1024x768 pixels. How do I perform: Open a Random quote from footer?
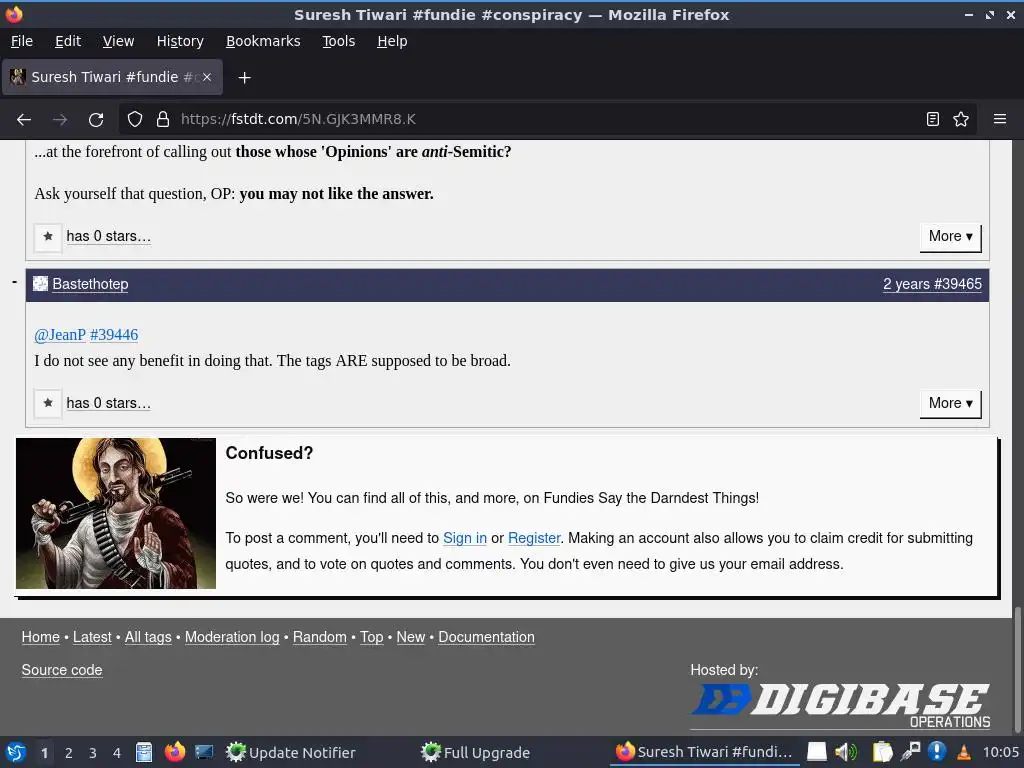(319, 637)
